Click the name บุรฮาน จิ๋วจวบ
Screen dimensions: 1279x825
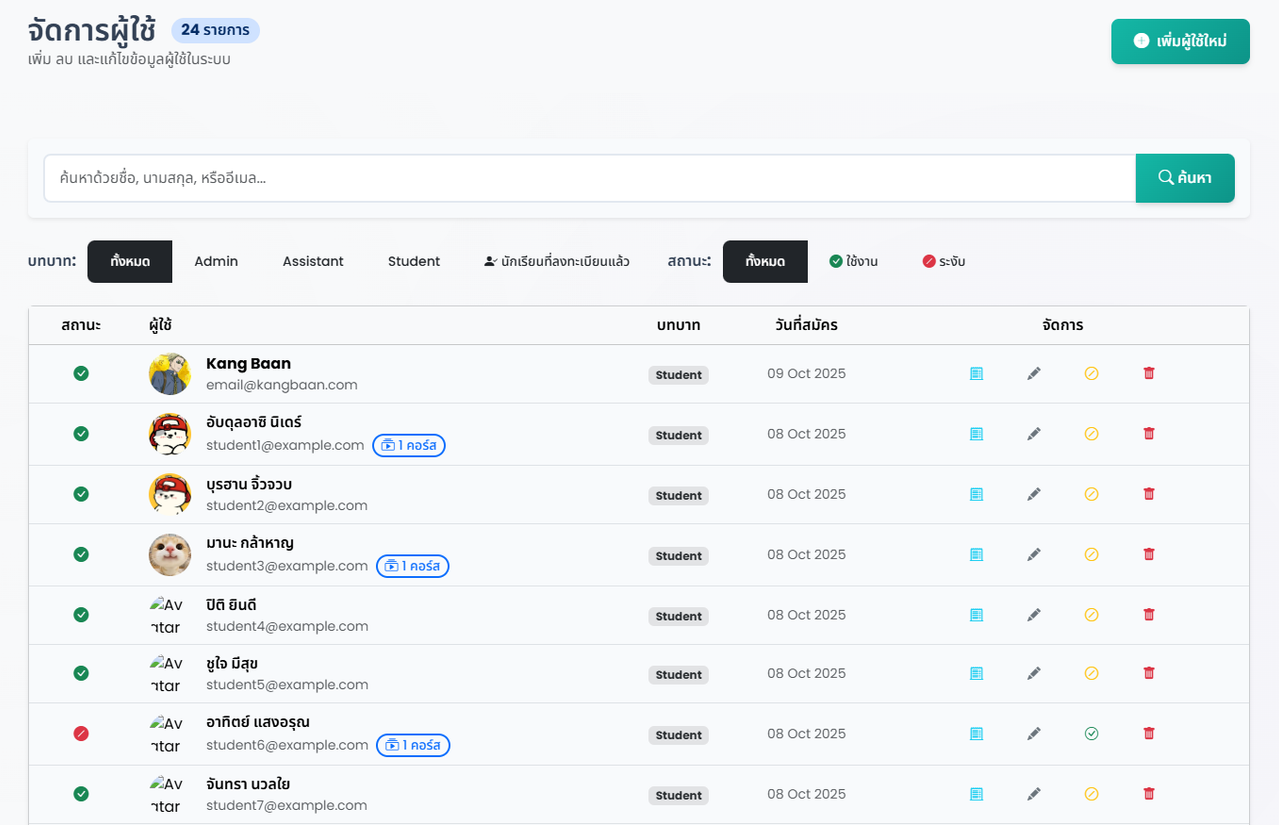tap(249, 484)
